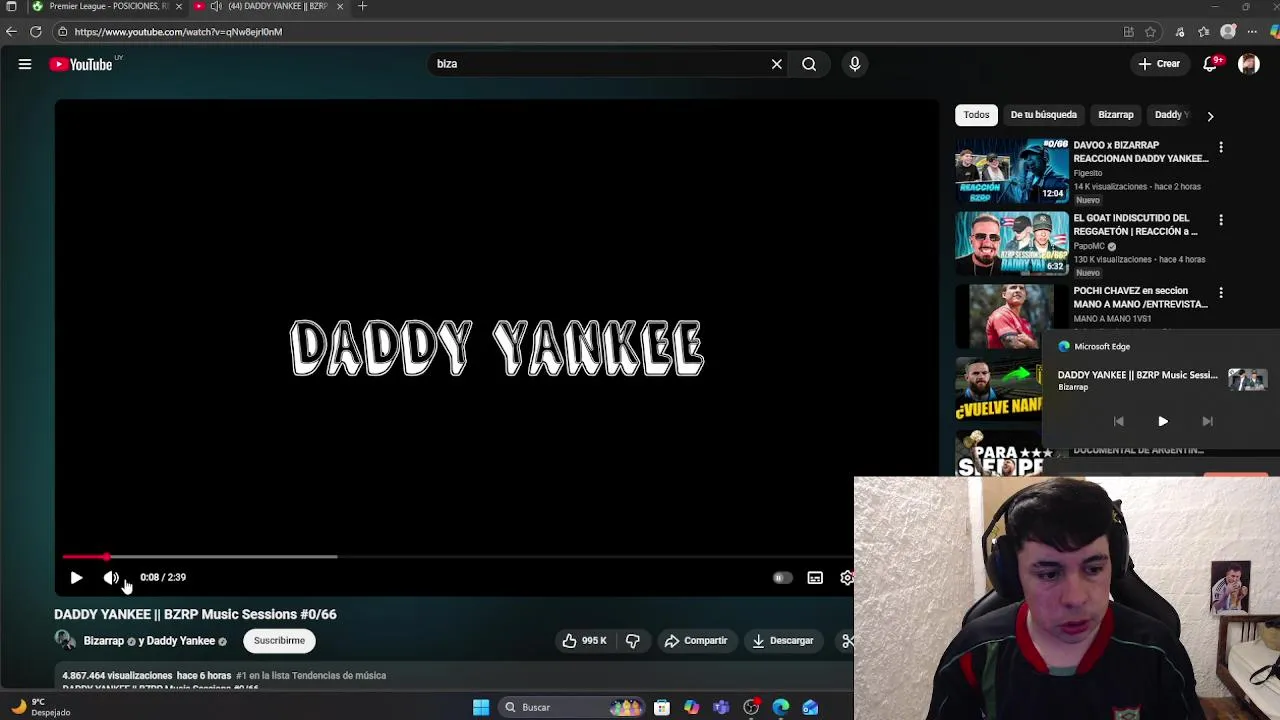Open options for the POCHI CHAVEZ video

point(1220,293)
